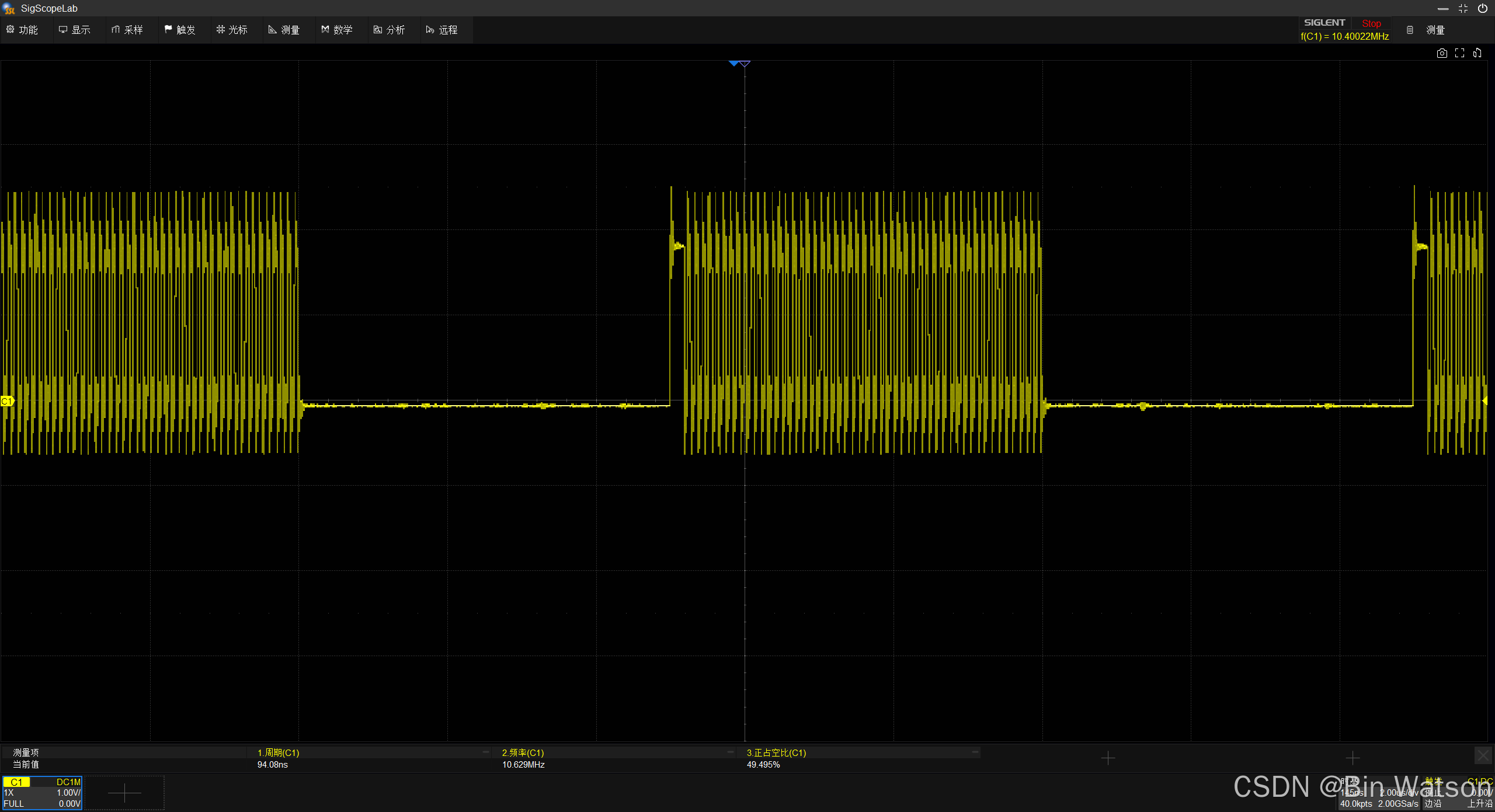The height and width of the screenshot is (812, 1495).
Task: Click the fullscreen brackets icon above the waveform
Action: (1460, 53)
